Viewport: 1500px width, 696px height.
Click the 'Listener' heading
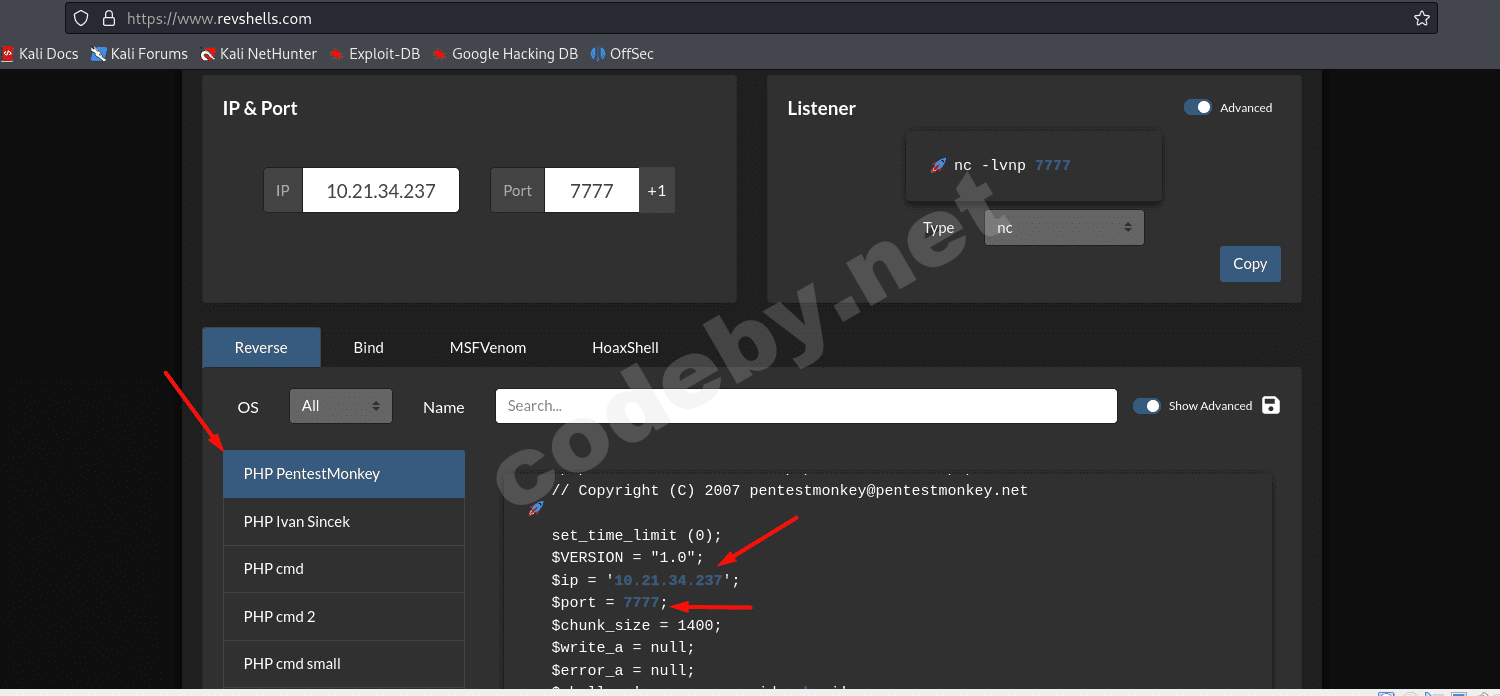pyautogui.click(x=821, y=108)
